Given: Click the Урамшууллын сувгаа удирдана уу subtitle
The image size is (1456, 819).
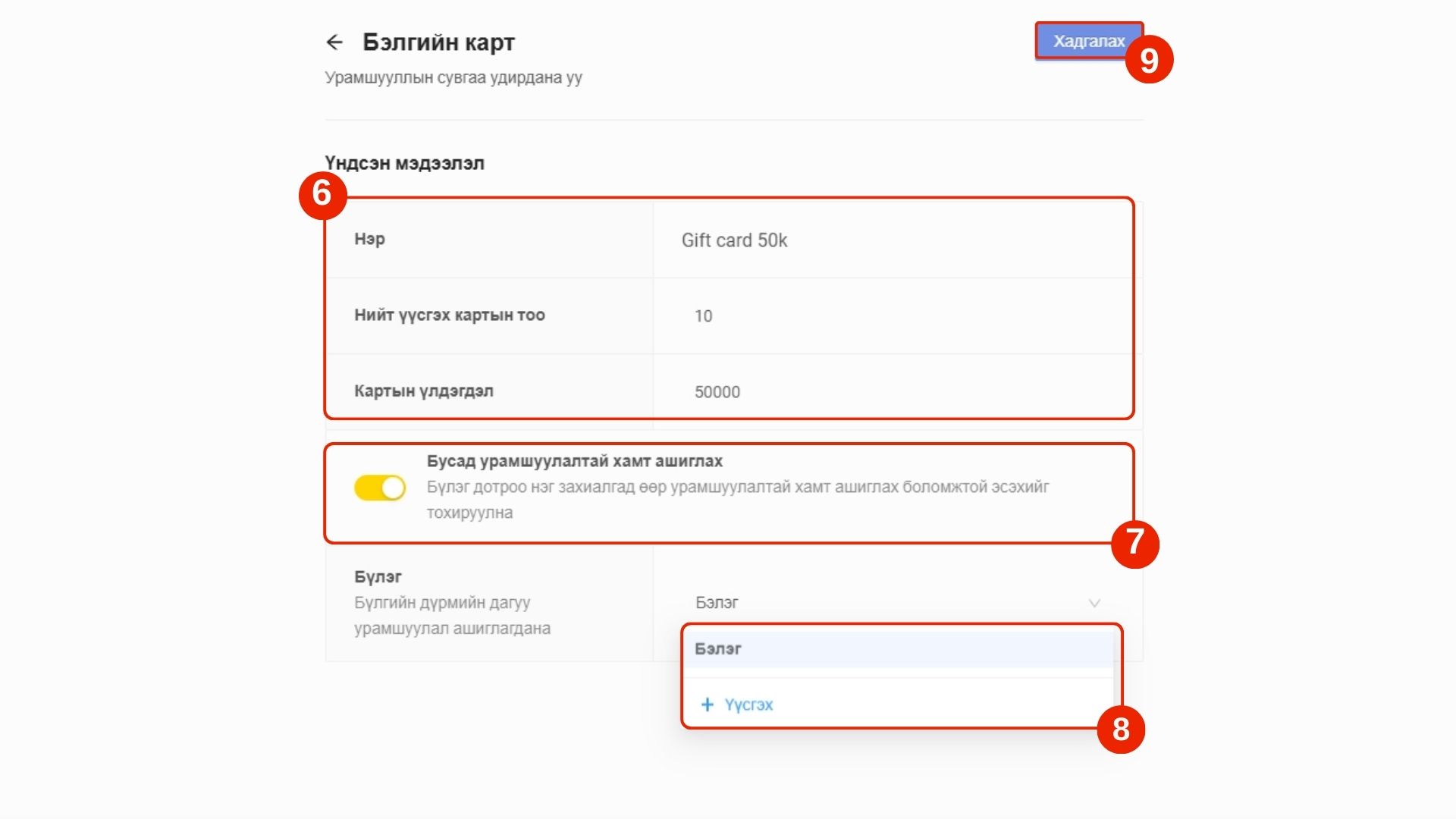Looking at the screenshot, I should coord(453,77).
